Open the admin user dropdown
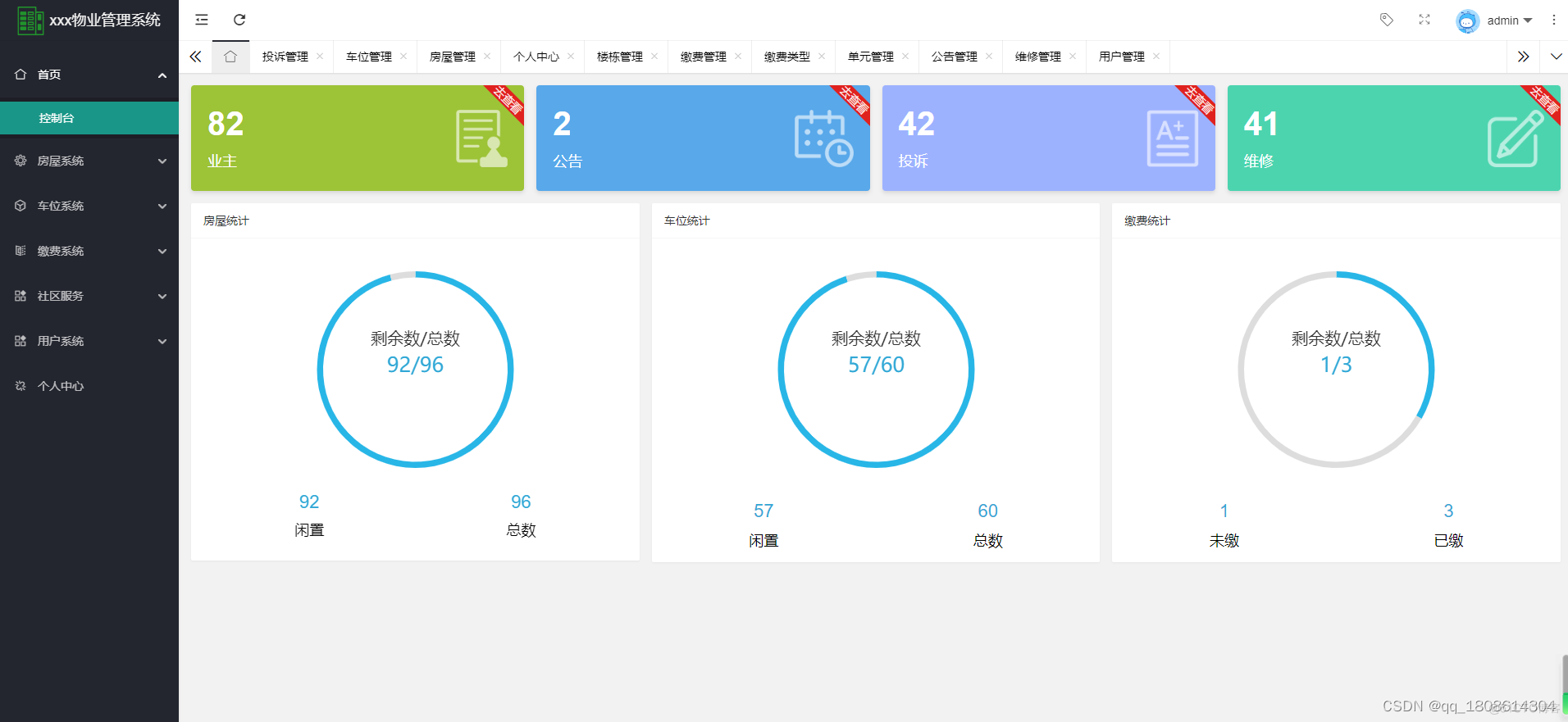Viewport: 1568px width, 722px height. [1510, 20]
